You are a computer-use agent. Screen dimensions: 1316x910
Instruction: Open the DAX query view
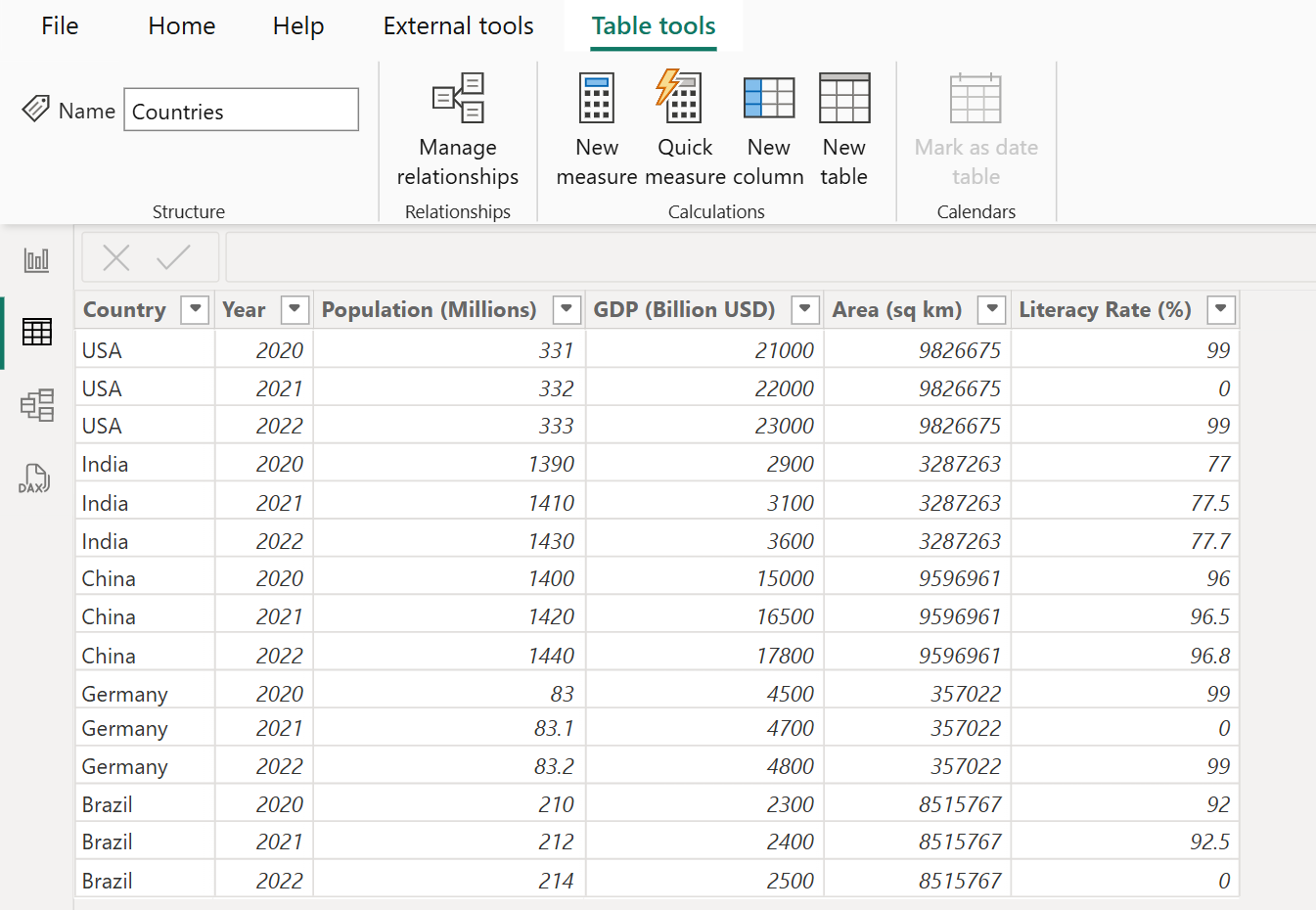point(36,478)
